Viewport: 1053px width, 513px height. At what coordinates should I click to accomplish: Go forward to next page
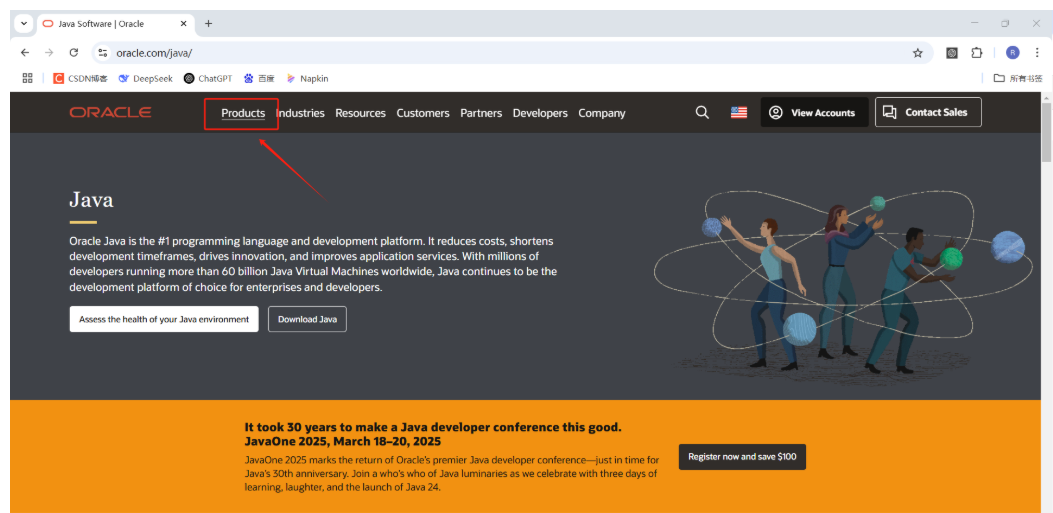(49, 52)
